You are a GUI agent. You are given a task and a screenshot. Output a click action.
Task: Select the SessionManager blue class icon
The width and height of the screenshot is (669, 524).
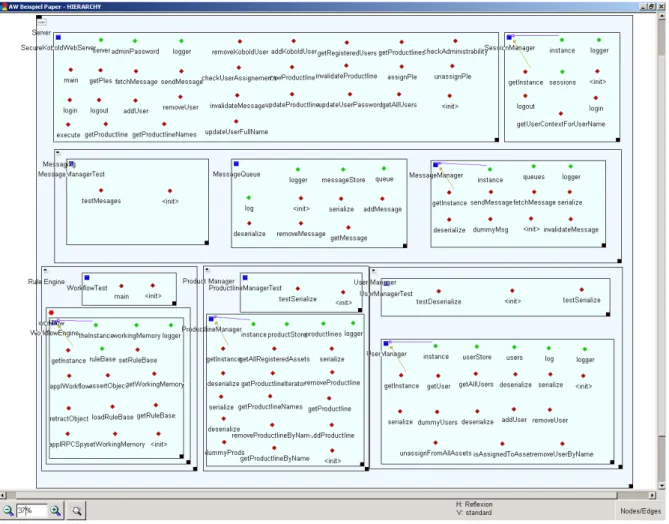click(509, 38)
